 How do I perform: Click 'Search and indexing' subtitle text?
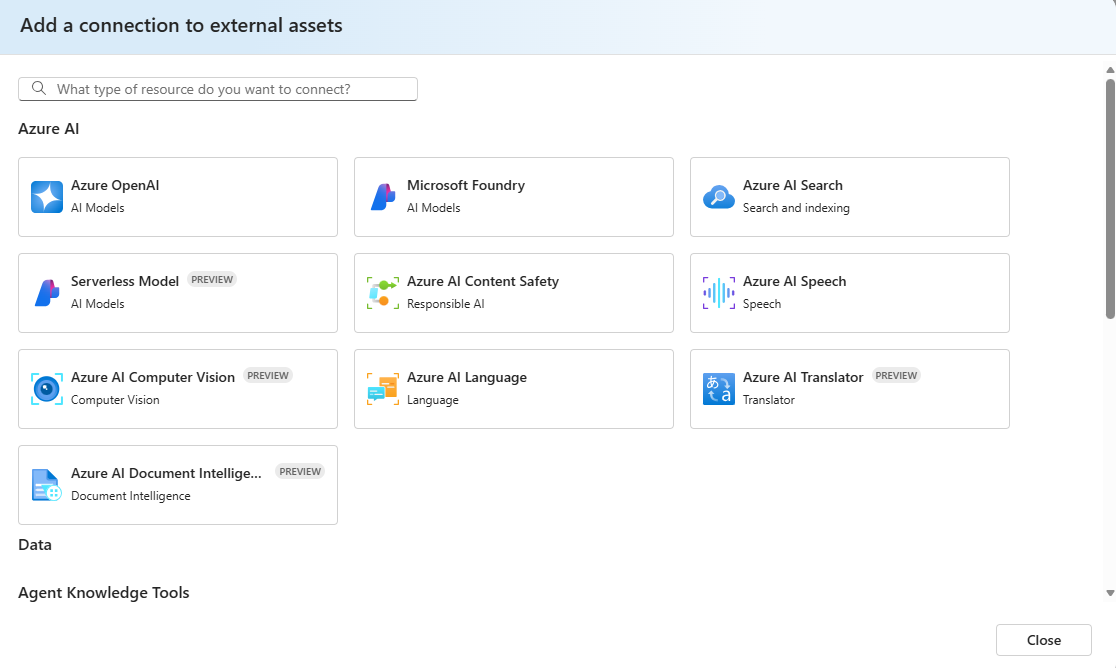point(796,208)
